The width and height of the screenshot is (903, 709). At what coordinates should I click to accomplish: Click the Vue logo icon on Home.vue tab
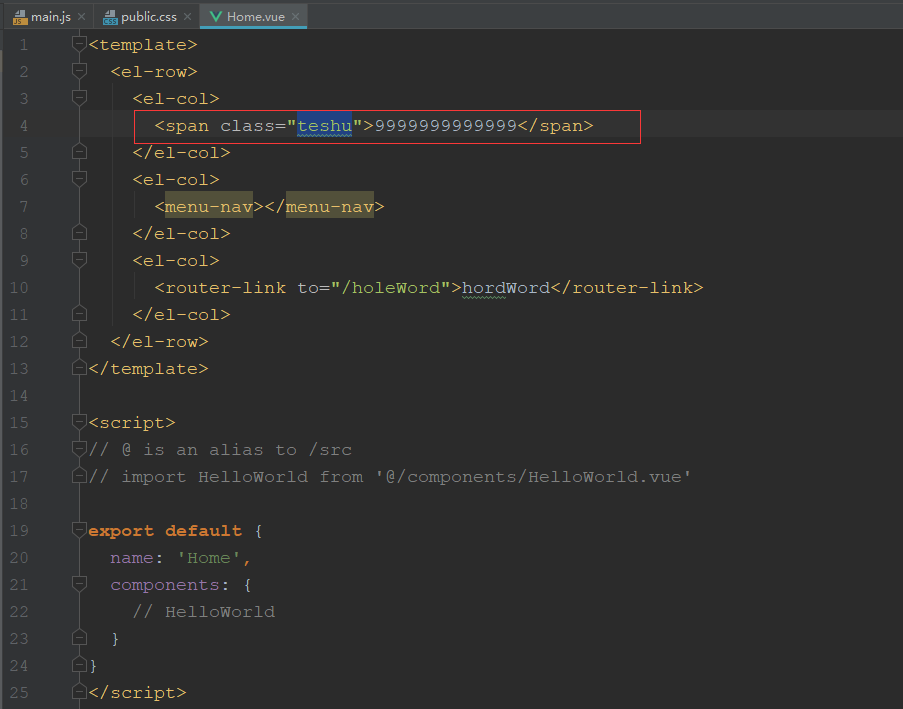click(215, 17)
